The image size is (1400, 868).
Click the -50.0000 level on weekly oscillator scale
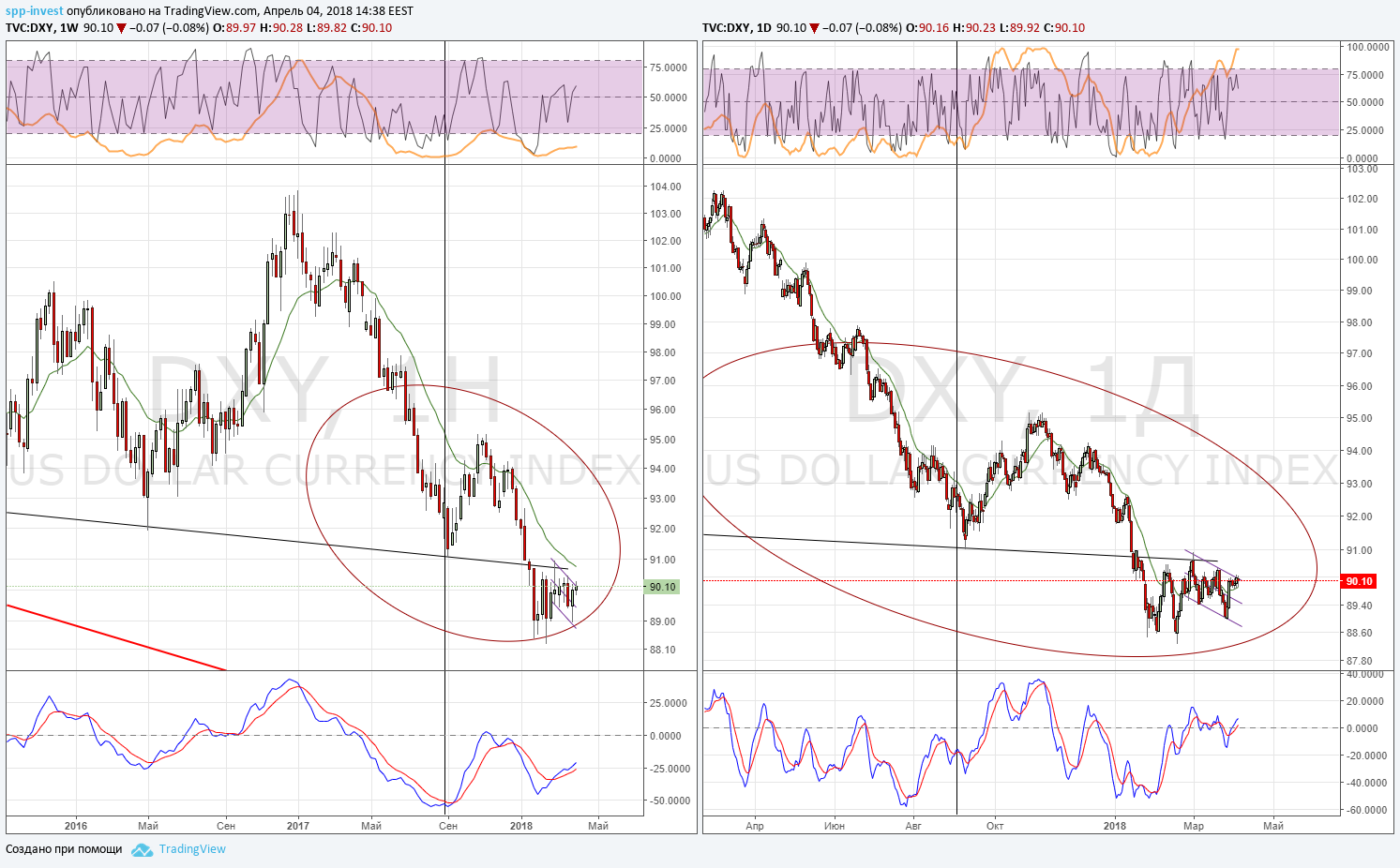click(x=668, y=801)
